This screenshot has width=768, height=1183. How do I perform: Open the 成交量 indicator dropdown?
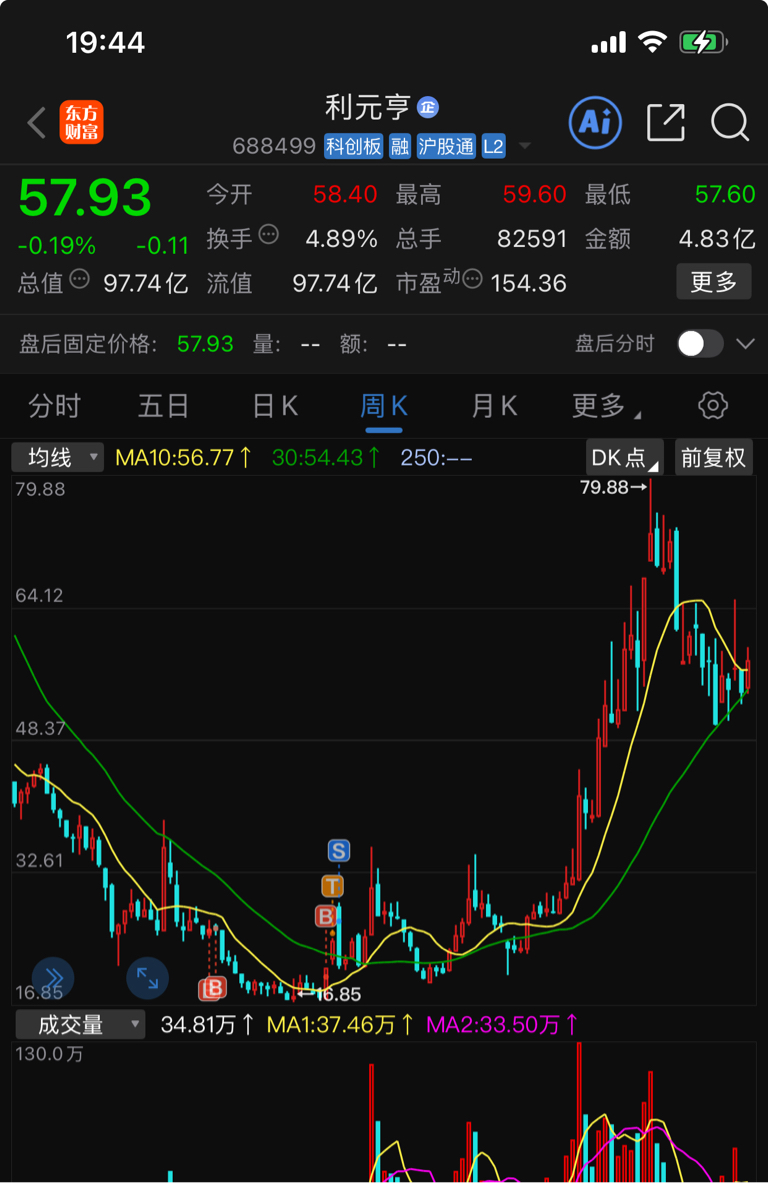pos(79,1025)
